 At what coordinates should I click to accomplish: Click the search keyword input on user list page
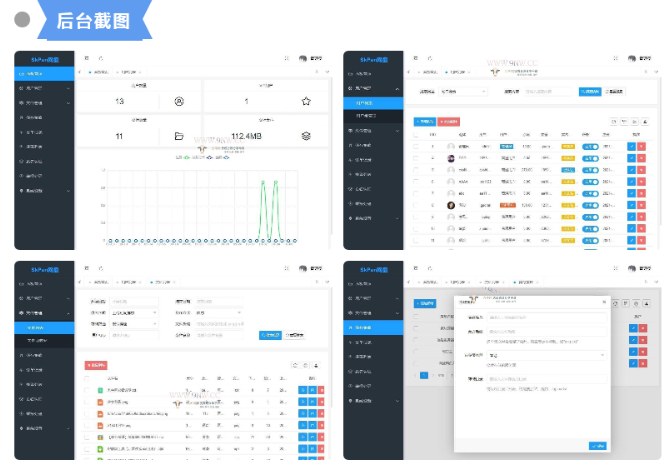[x=545, y=92]
